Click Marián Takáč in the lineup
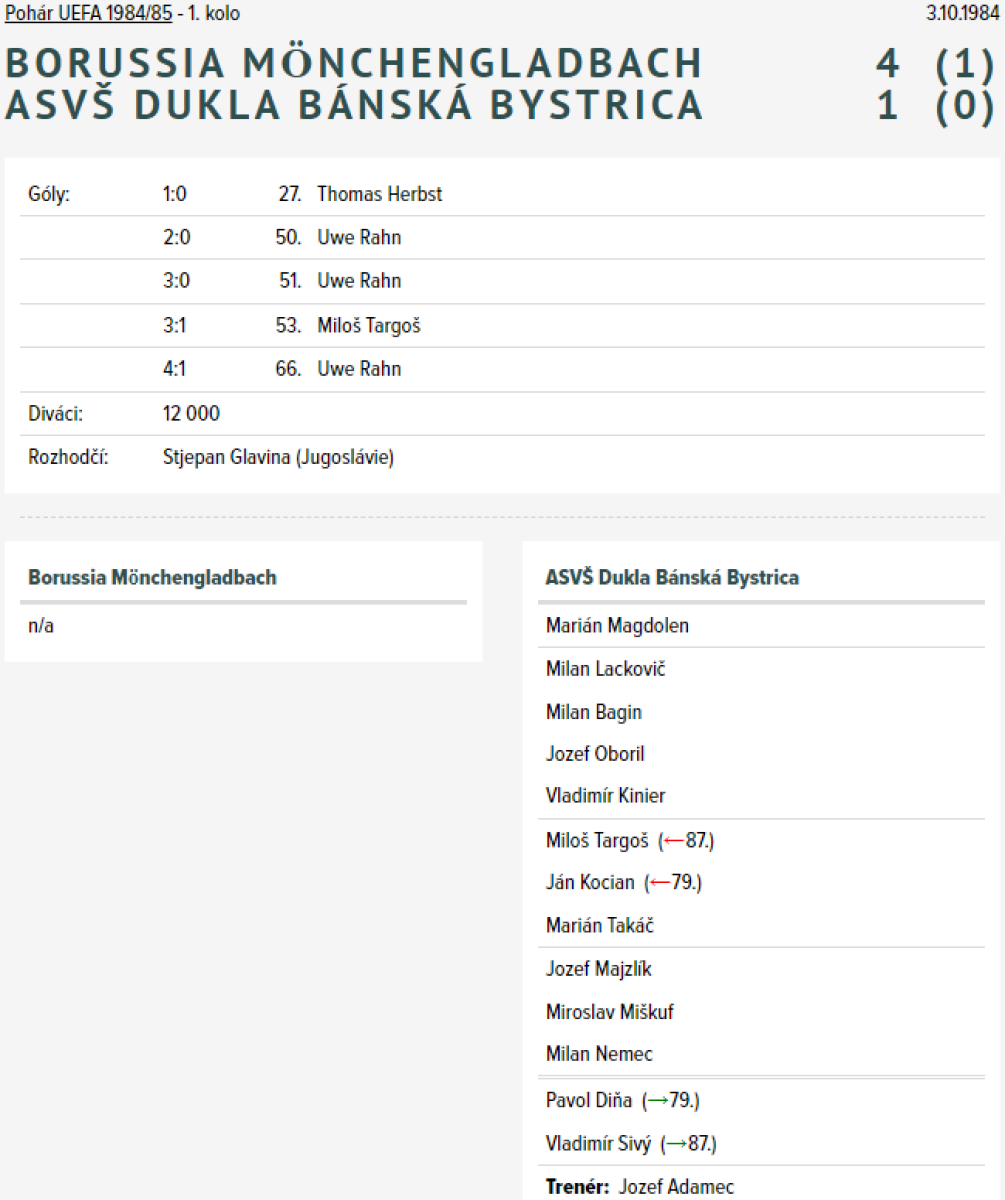 599,926
